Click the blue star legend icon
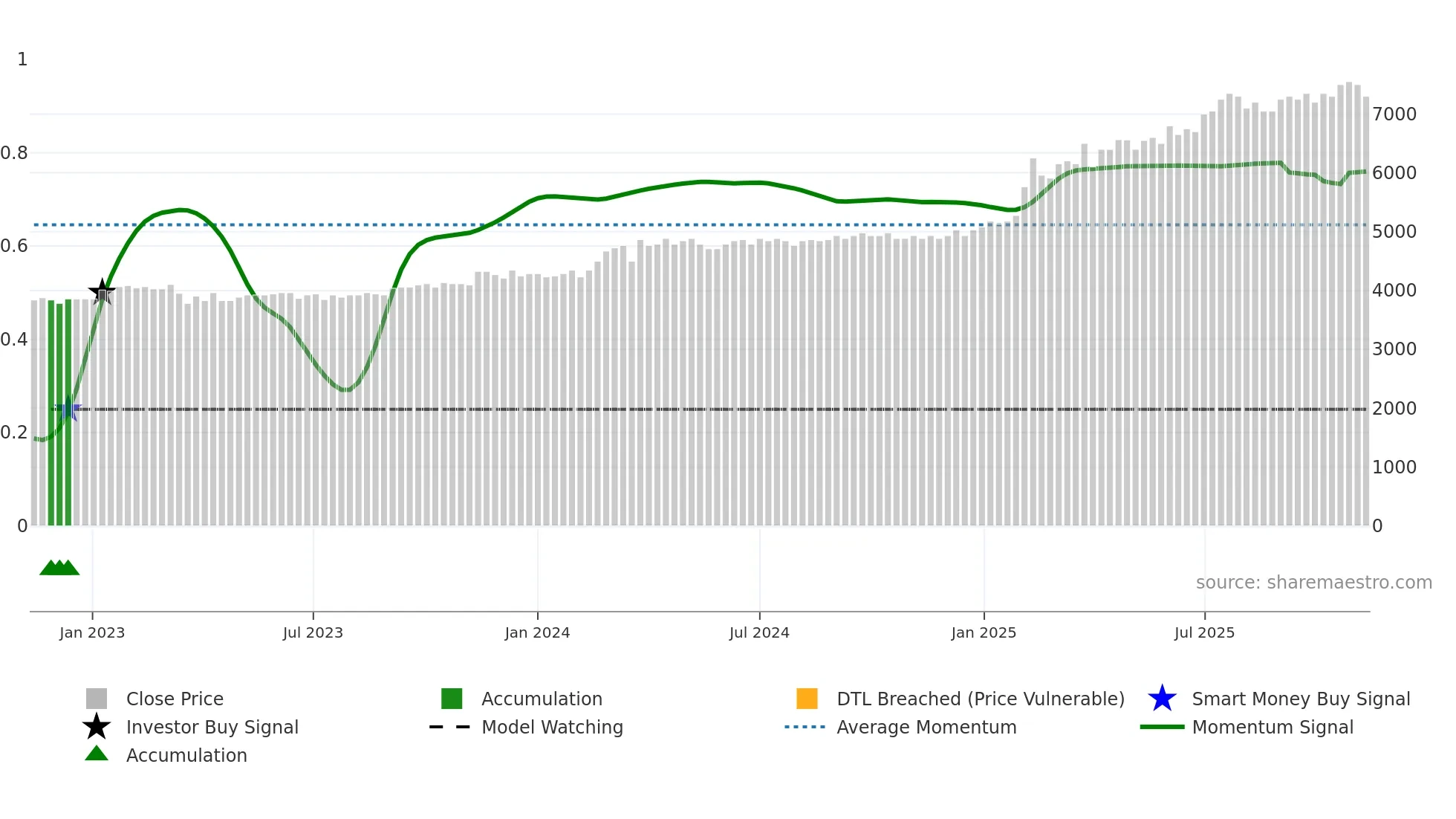This screenshot has width=1456, height=819. click(1162, 699)
